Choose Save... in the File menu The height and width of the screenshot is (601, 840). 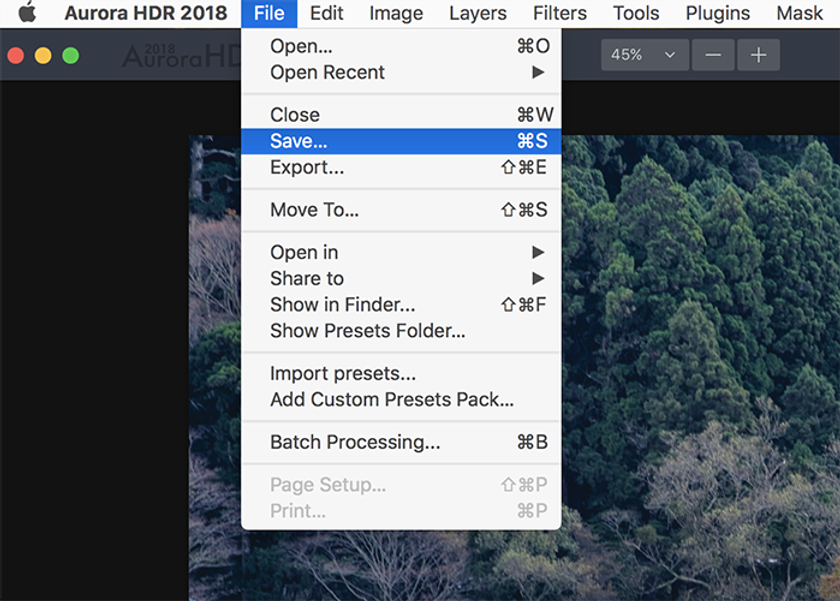pos(401,141)
